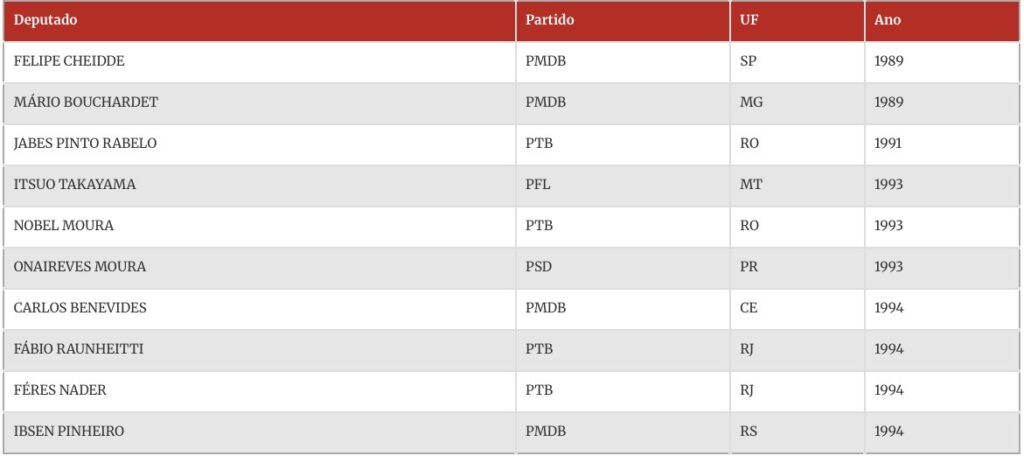This screenshot has width=1024, height=456.
Task: Select the RS state cell
Action: [749, 431]
